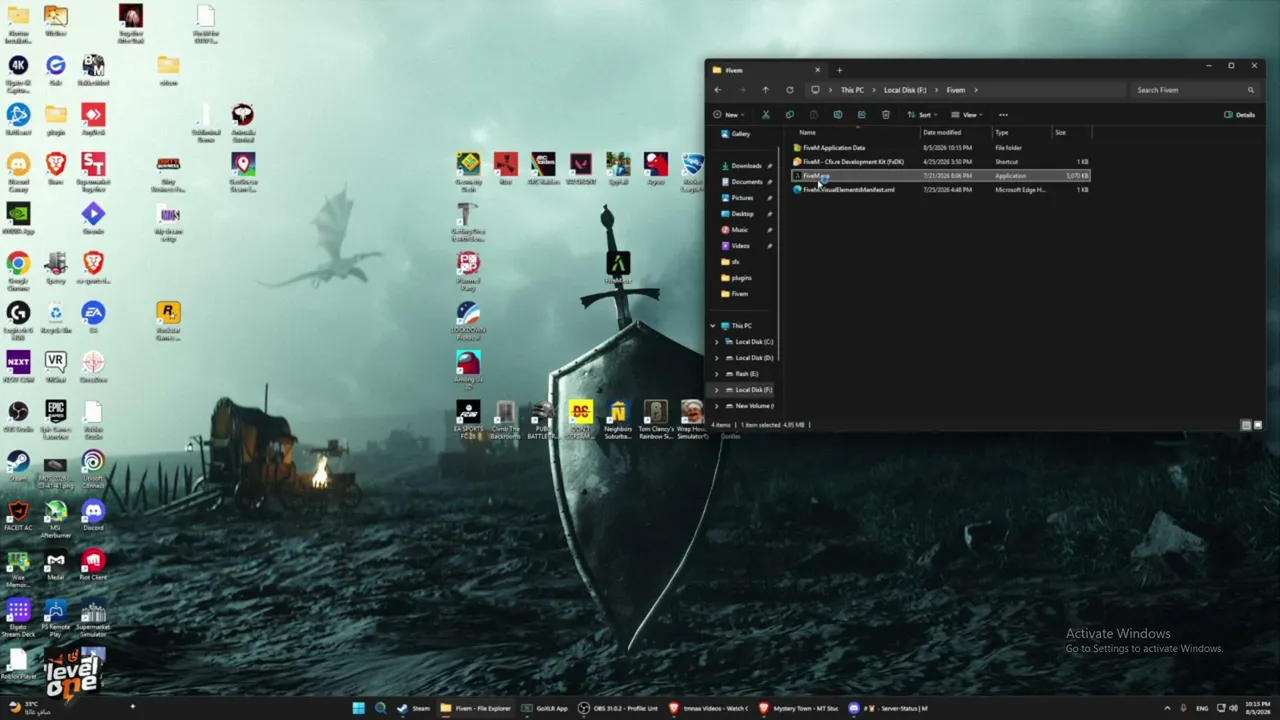Select the Google Chrome desktop icon
The height and width of the screenshot is (720, 1280).
click(x=18, y=270)
